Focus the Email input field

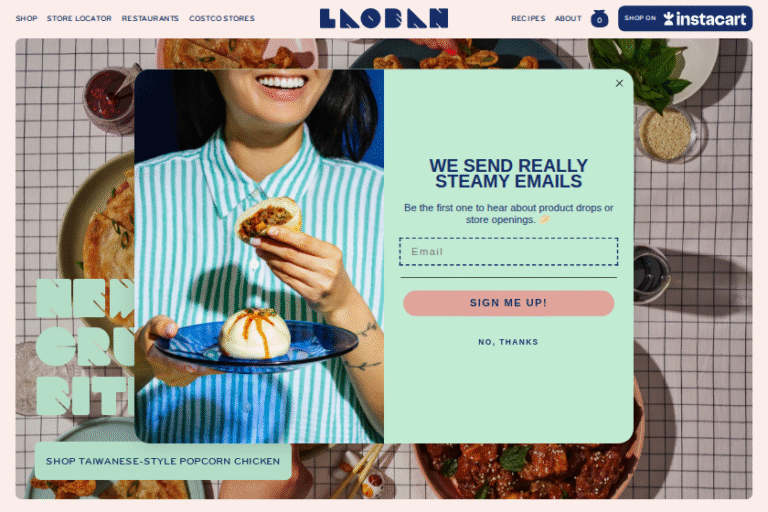point(508,251)
